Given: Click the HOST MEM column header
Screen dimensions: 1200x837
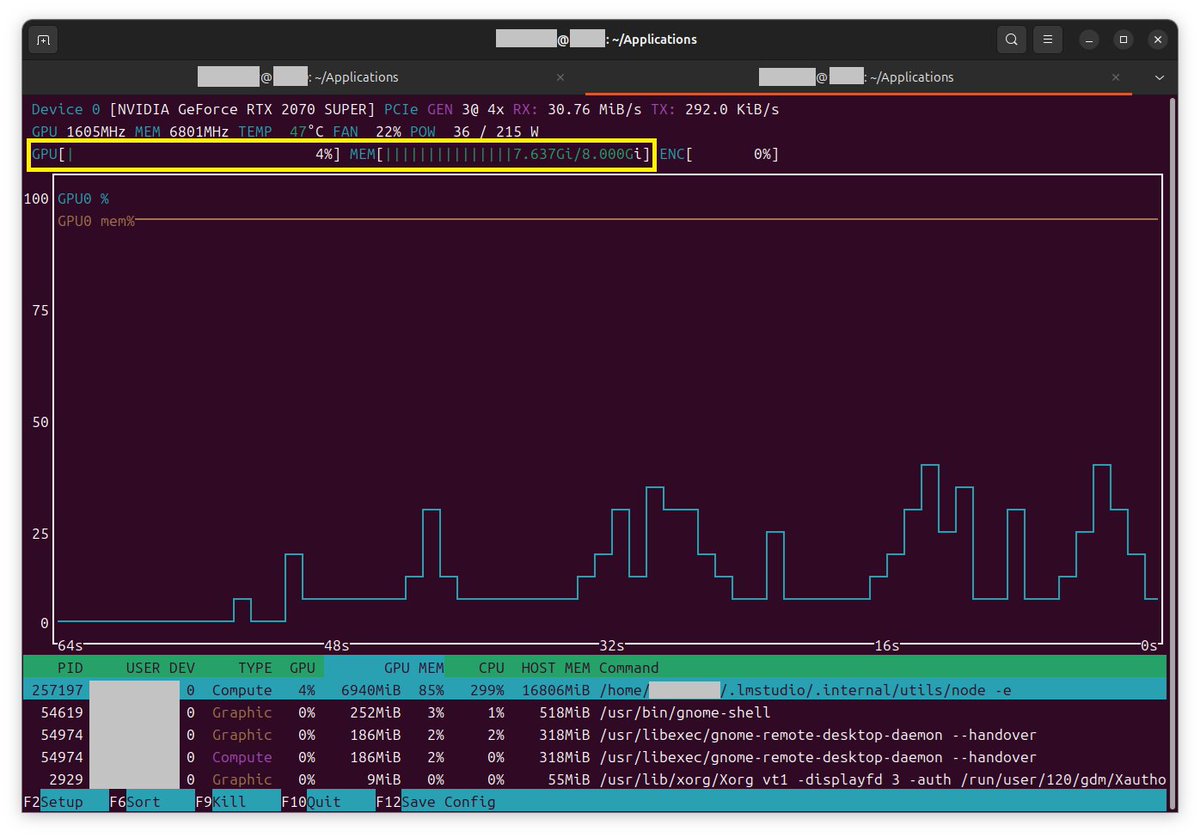Looking at the screenshot, I should click(x=555, y=668).
